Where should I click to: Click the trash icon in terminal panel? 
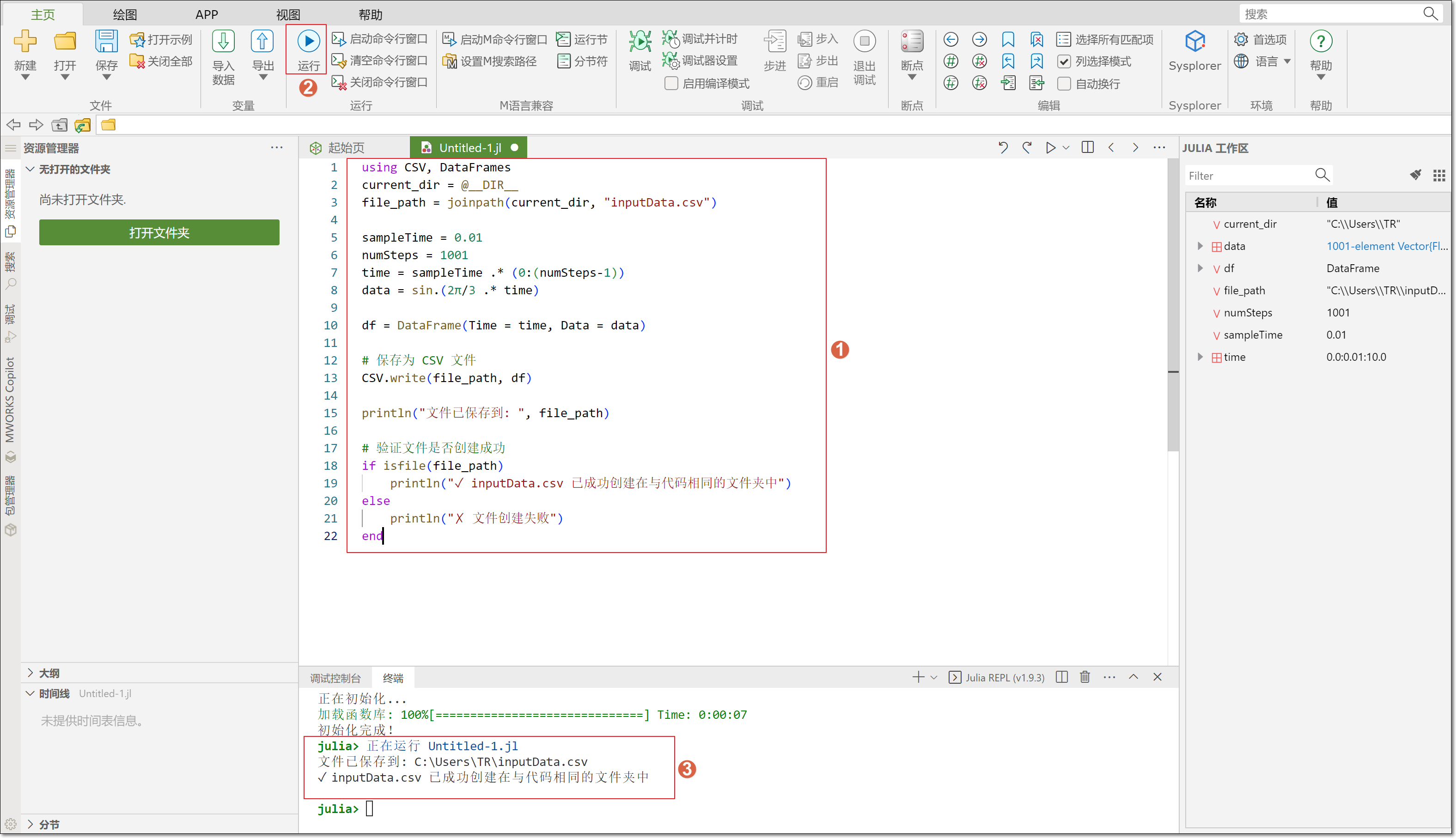click(1084, 677)
